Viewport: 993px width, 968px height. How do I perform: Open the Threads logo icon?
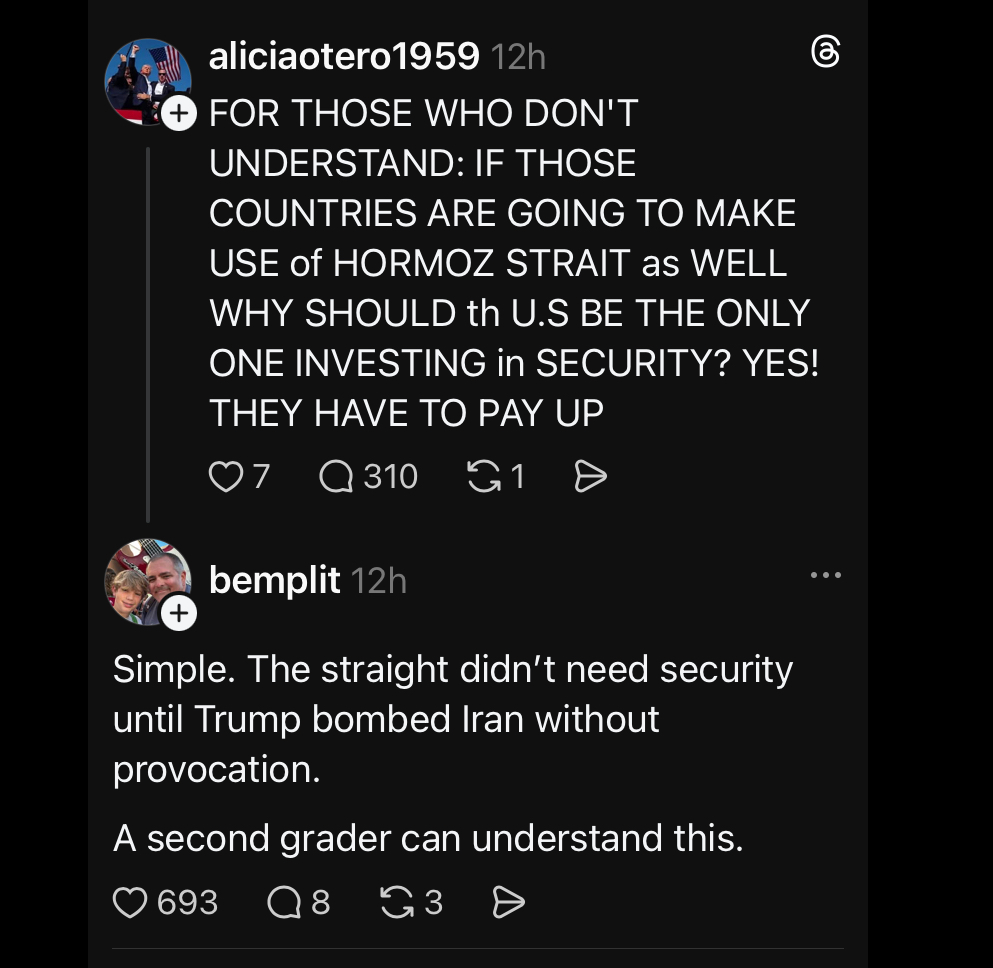[x=825, y=53]
